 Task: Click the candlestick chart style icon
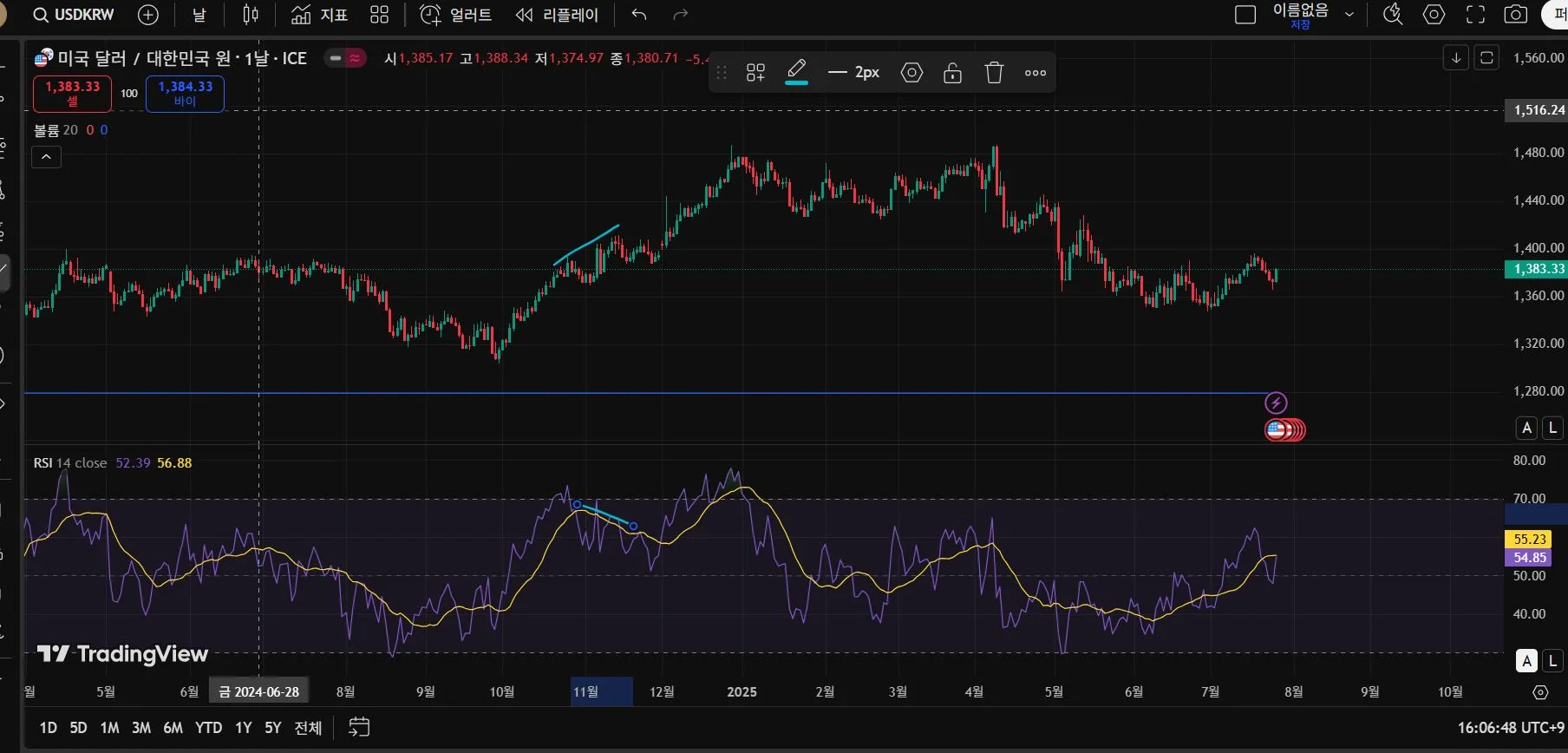(251, 15)
